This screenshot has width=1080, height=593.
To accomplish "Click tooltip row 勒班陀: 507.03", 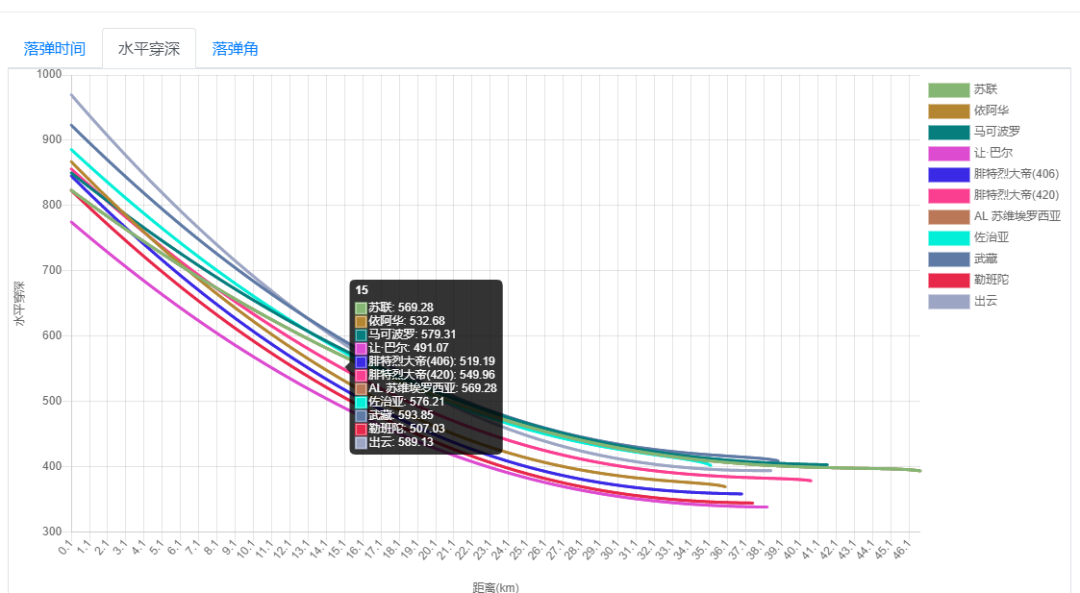I will pos(400,429).
